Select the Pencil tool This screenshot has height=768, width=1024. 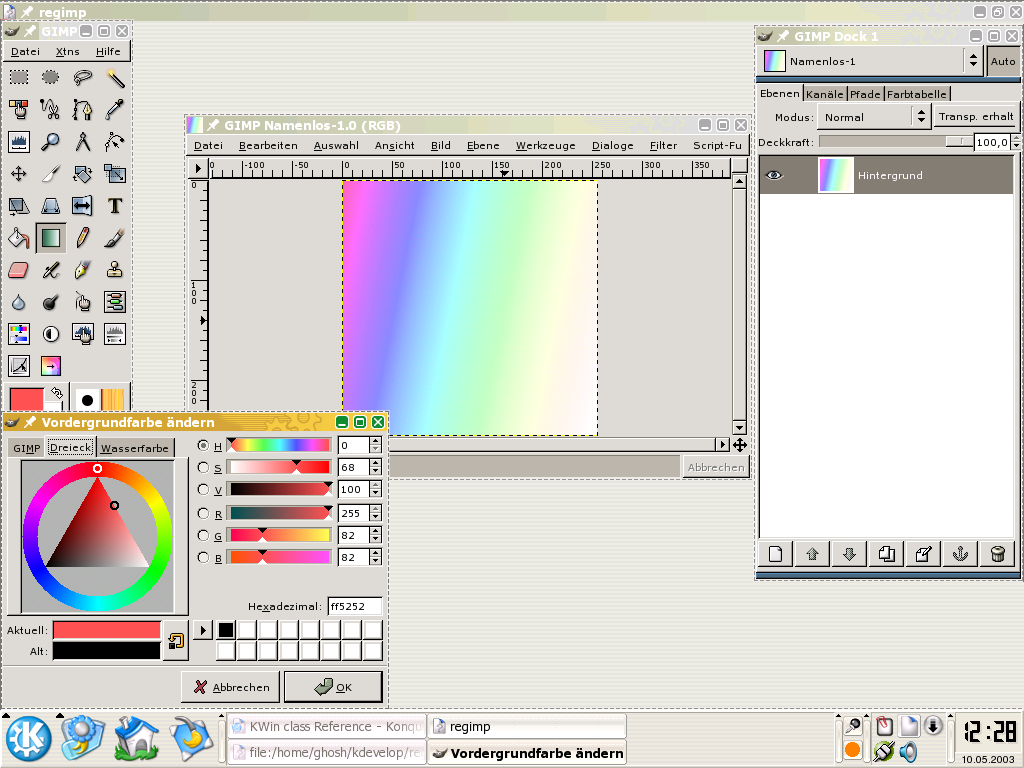pyautogui.click(x=82, y=238)
